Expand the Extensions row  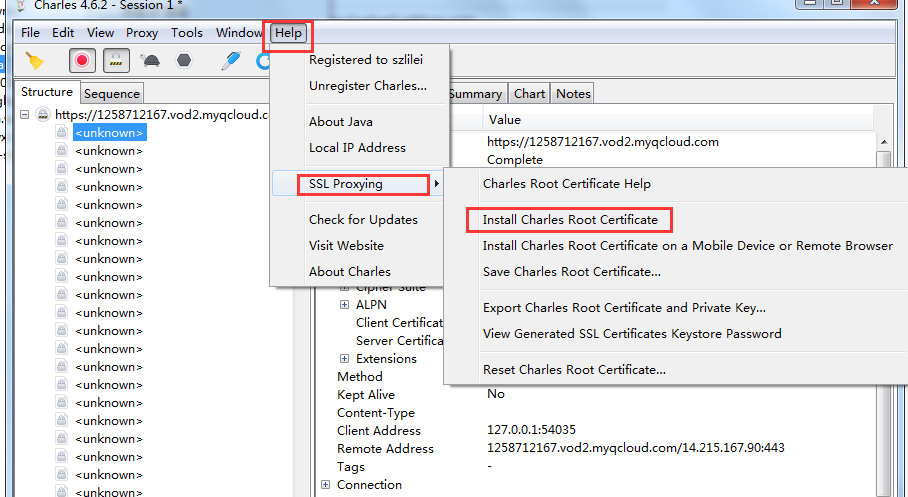[344, 359]
